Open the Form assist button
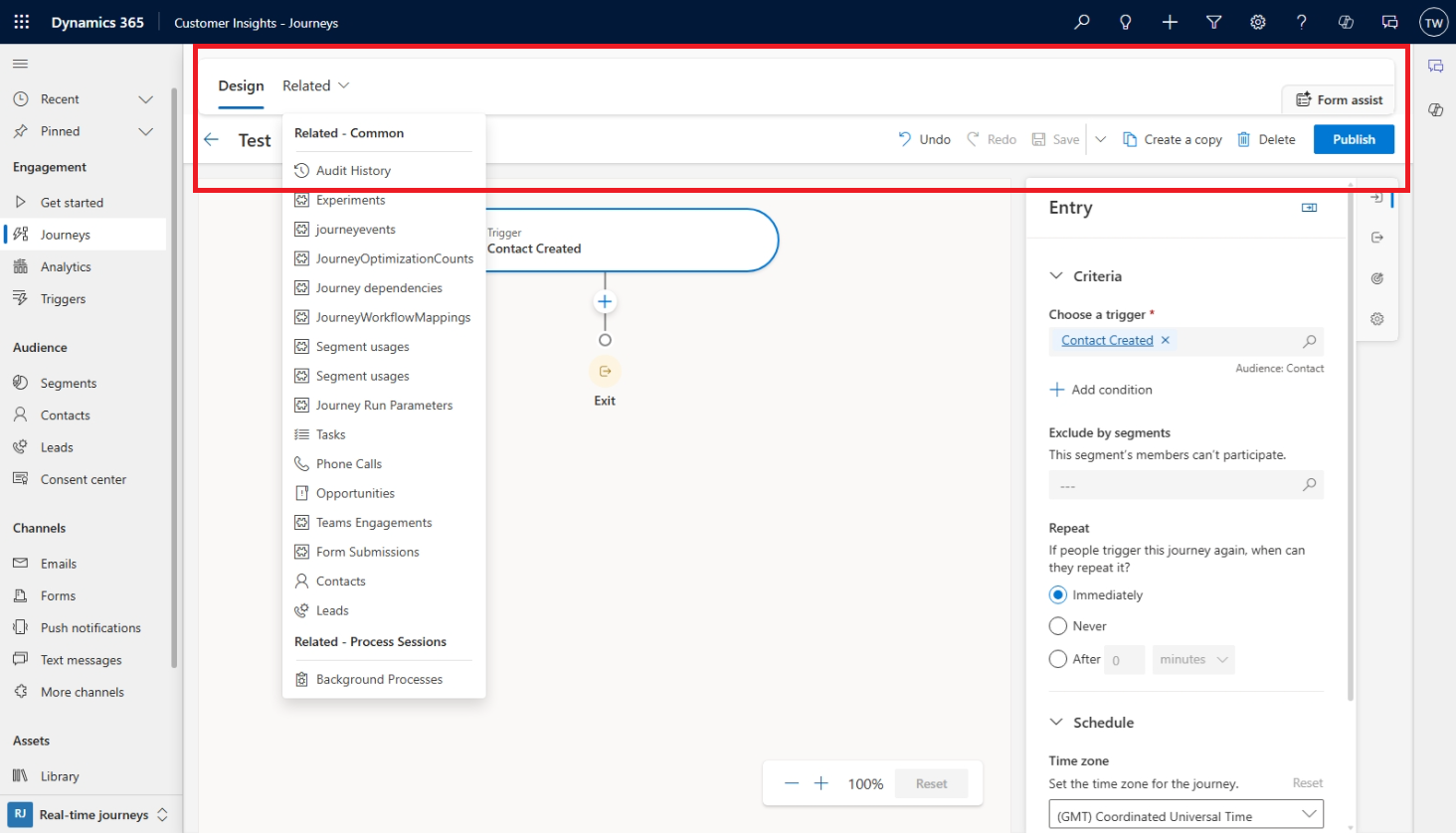Screen dimensions: 1456x833 1339,99
